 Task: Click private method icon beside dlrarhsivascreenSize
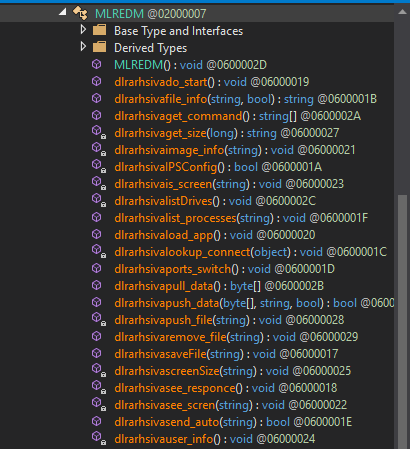[x=99, y=371]
